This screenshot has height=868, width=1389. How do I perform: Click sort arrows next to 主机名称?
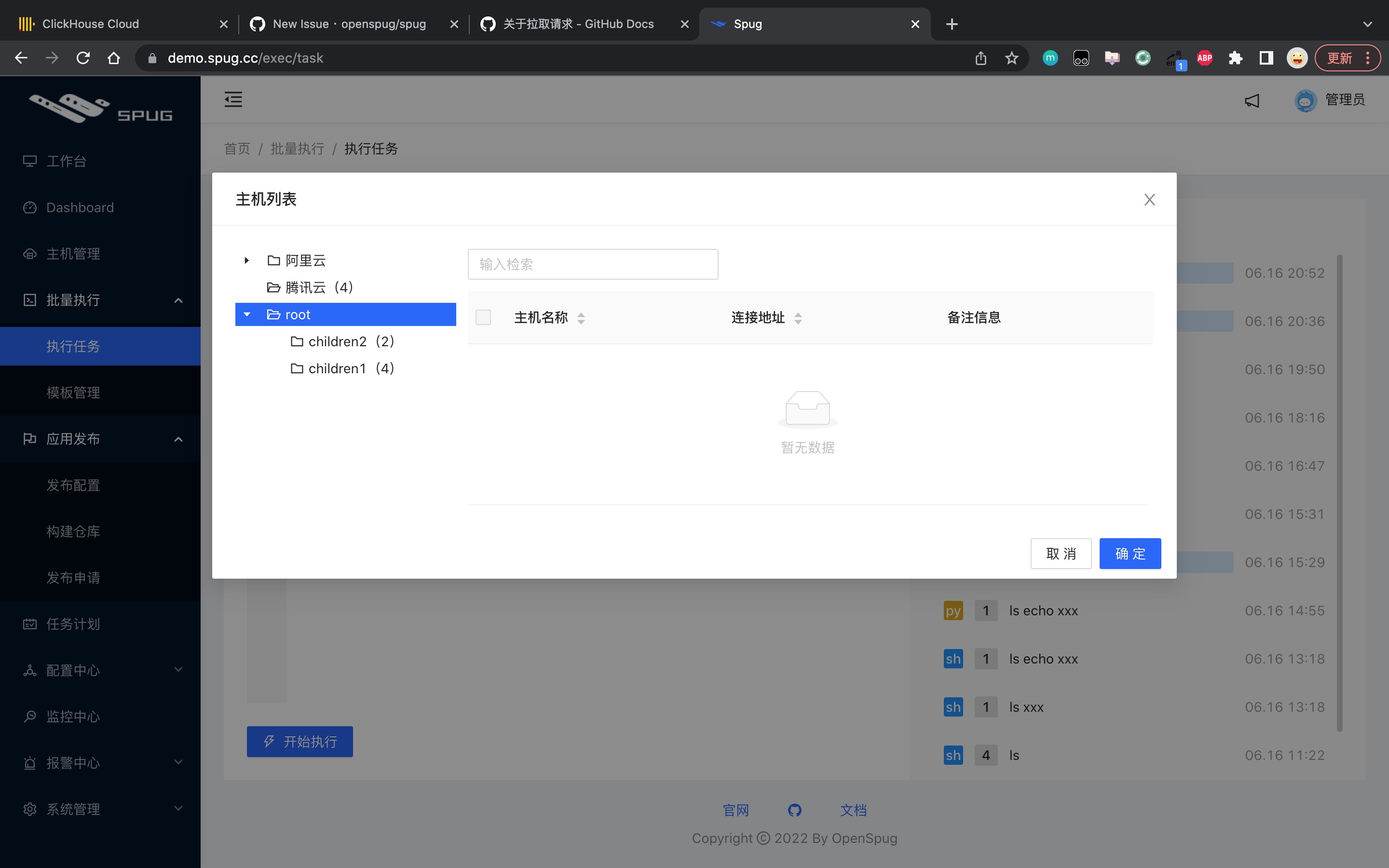click(x=581, y=318)
